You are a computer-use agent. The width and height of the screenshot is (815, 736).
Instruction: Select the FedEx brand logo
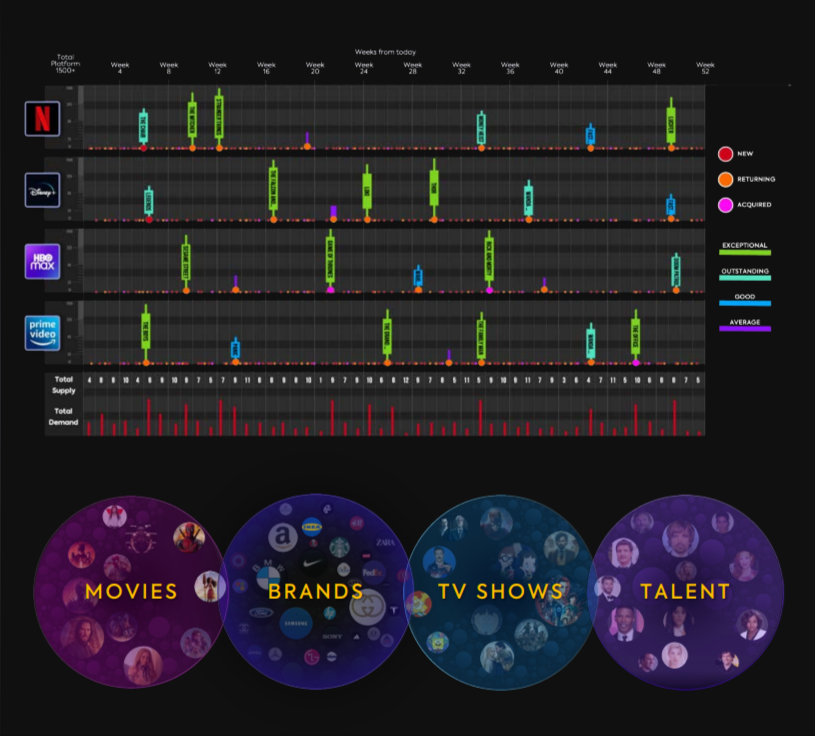coord(372,573)
